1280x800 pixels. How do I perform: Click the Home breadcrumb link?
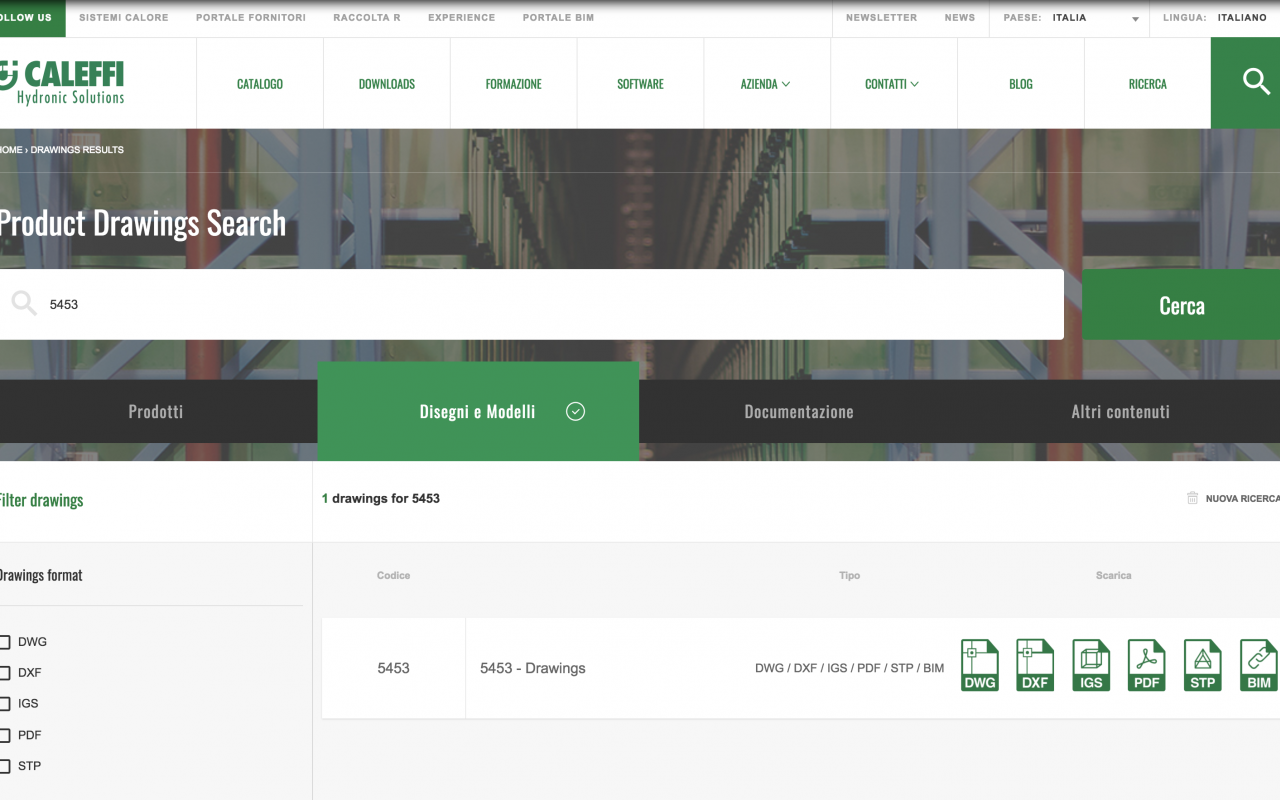point(11,150)
